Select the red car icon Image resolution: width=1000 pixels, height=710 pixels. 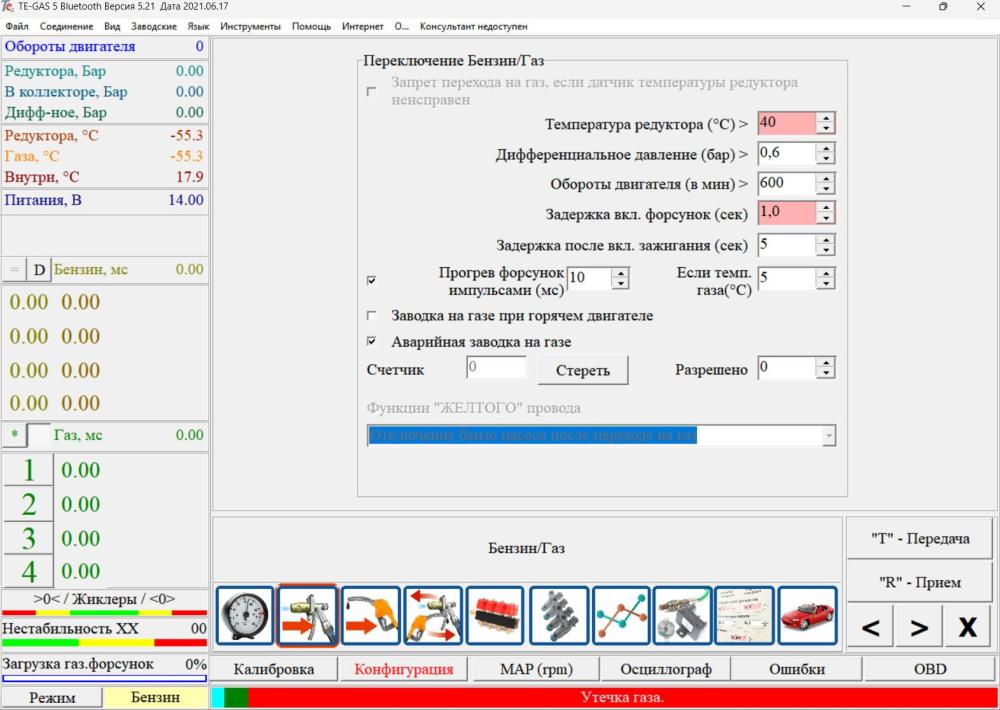[807, 616]
